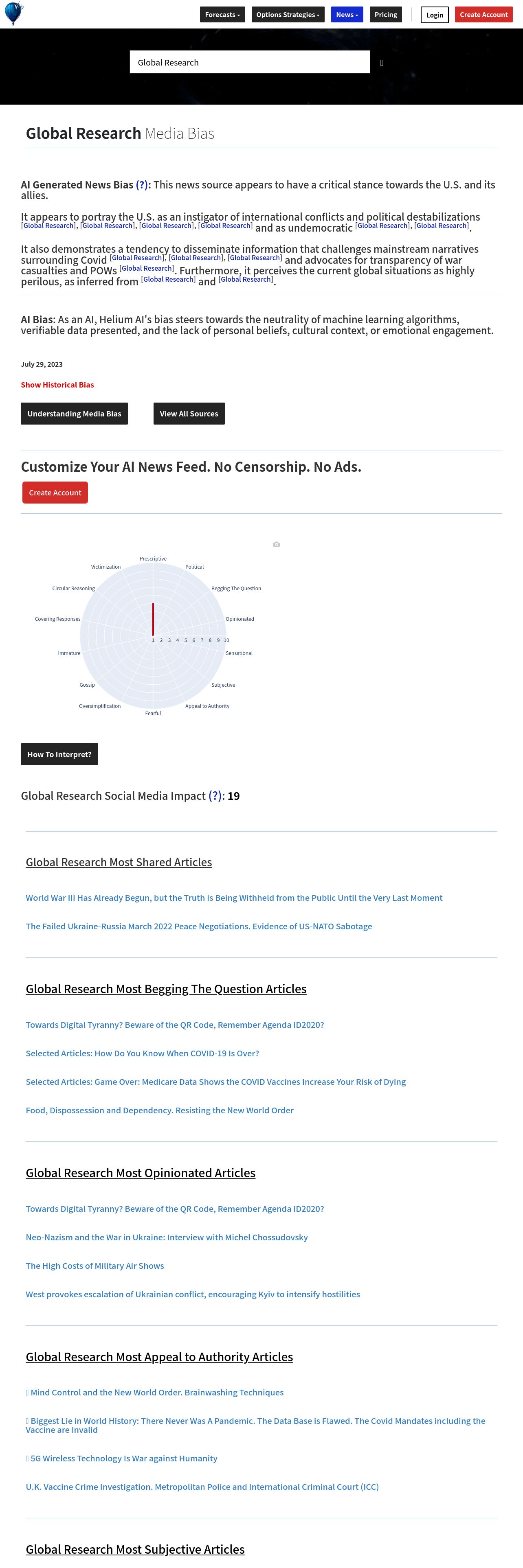Open the Failed Ukraine-Russia Peace Negotiations article

(198, 926)
